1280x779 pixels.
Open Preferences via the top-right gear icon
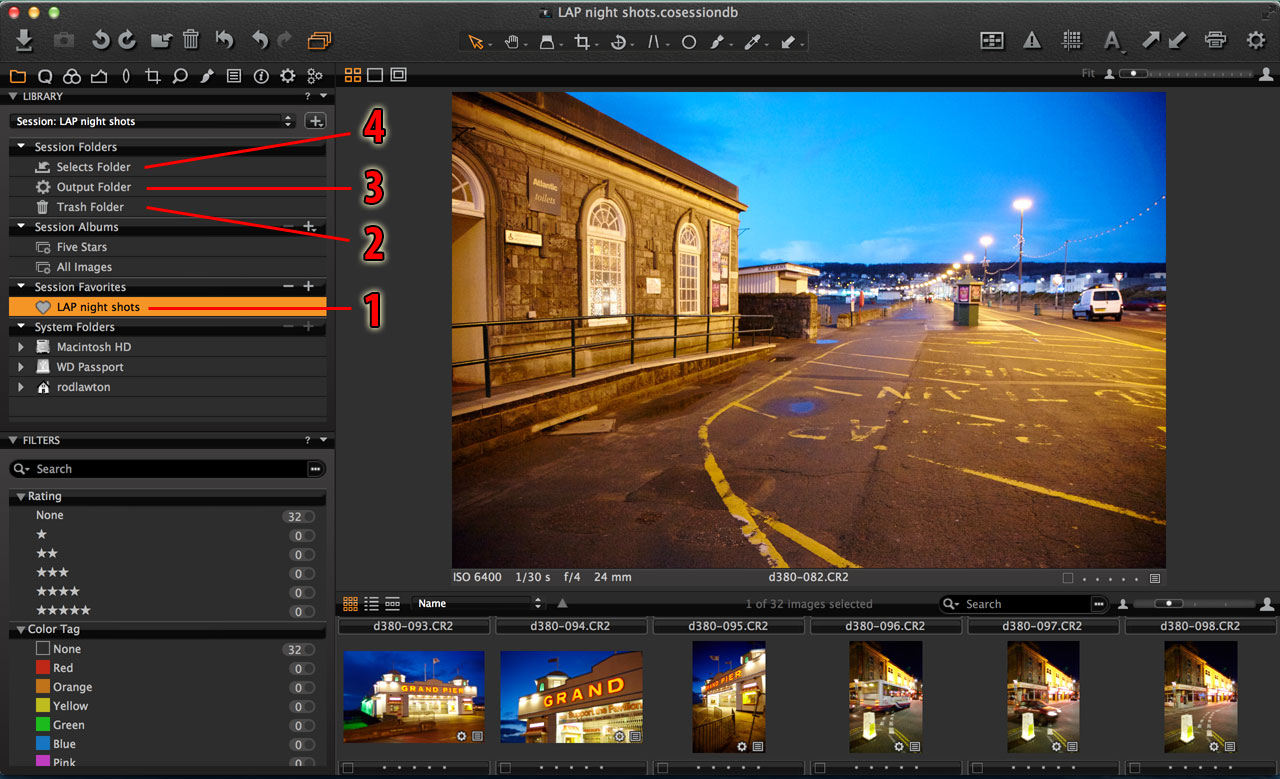tap(1256, 40)
